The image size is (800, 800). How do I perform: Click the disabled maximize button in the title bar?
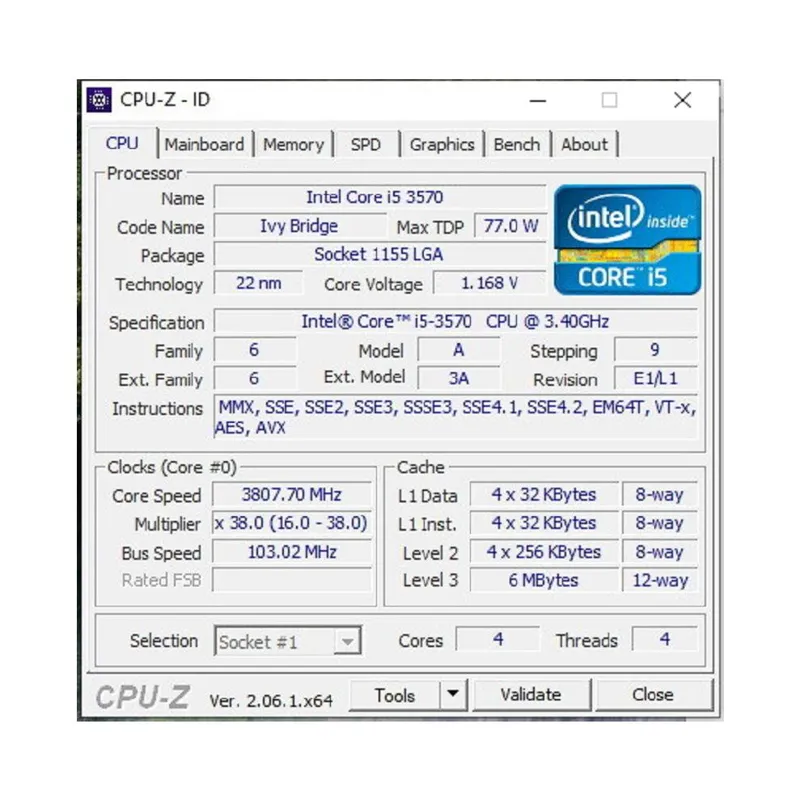pyautogui.click(x=609, y=100)
